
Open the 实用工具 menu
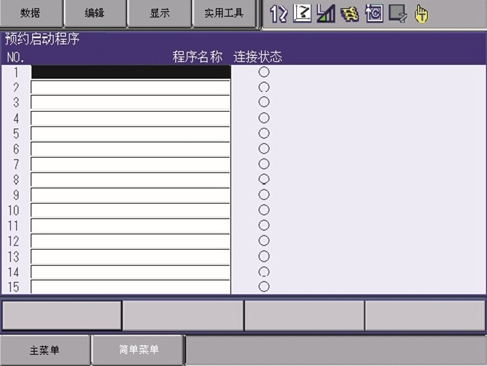(x=224, y=13)
